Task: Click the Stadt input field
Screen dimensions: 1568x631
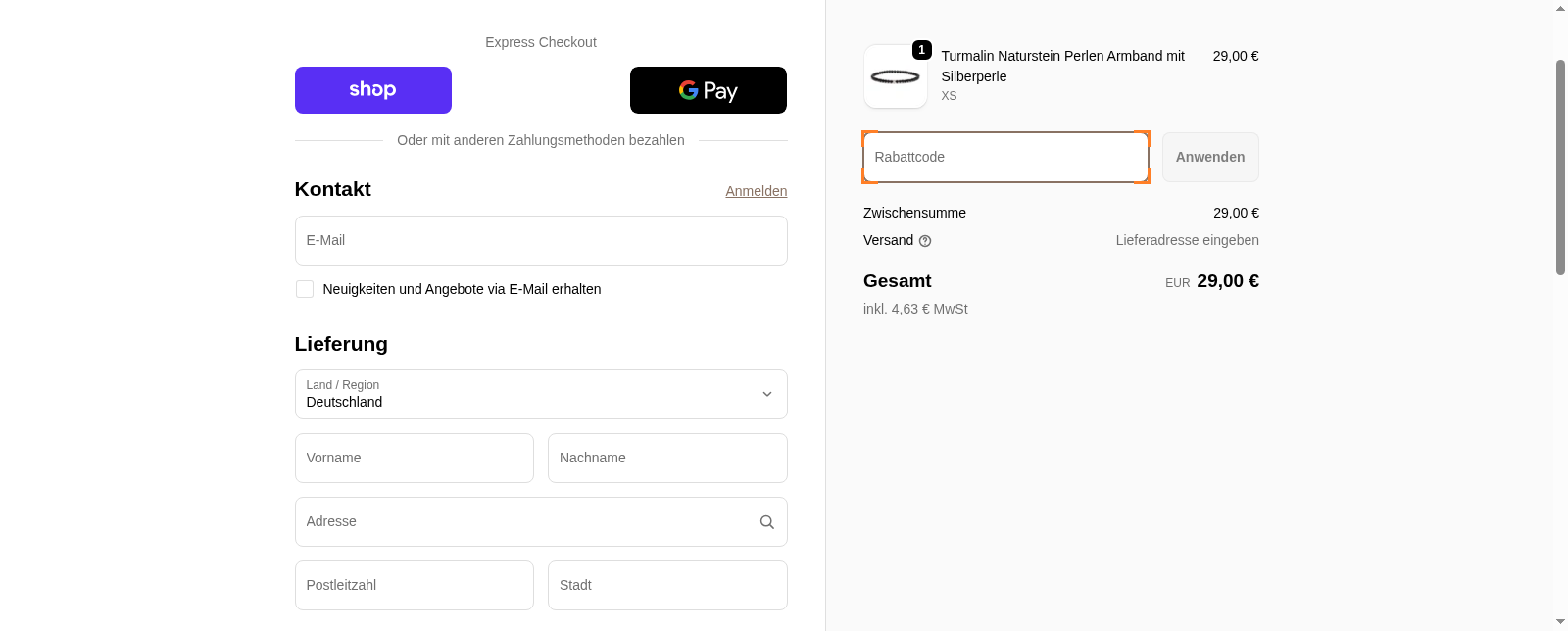Action: (667, 585)
